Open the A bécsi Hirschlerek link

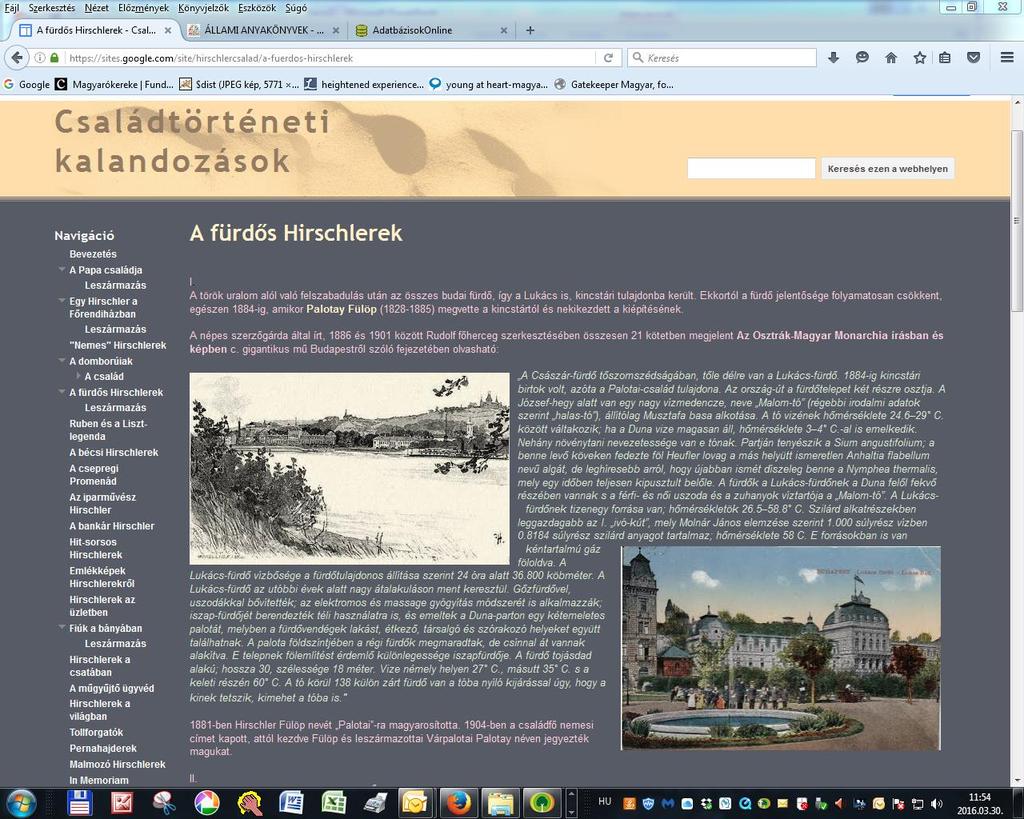pyautogui.click(x=114, y=452)
